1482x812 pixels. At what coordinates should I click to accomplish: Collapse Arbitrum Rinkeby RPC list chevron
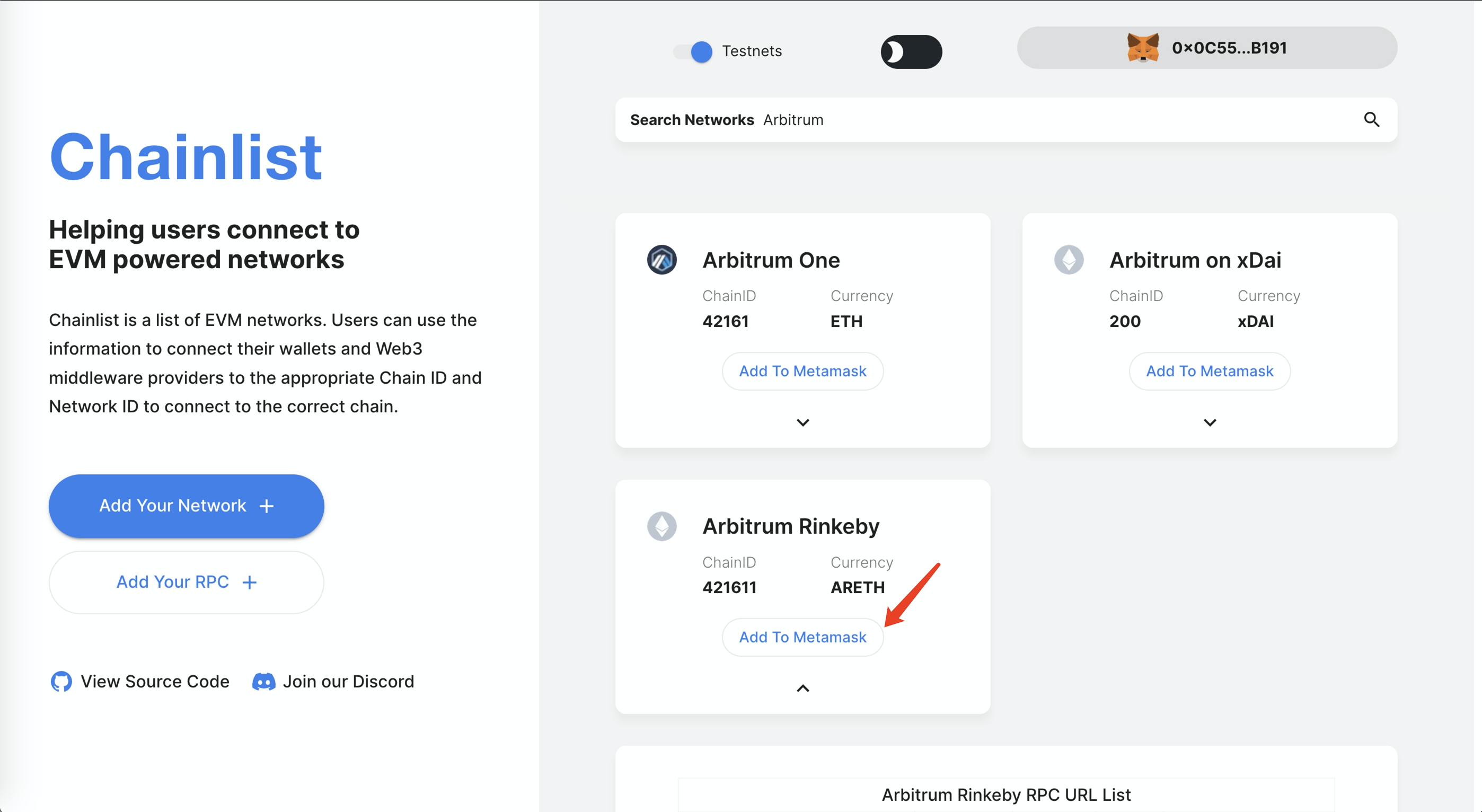802,689
